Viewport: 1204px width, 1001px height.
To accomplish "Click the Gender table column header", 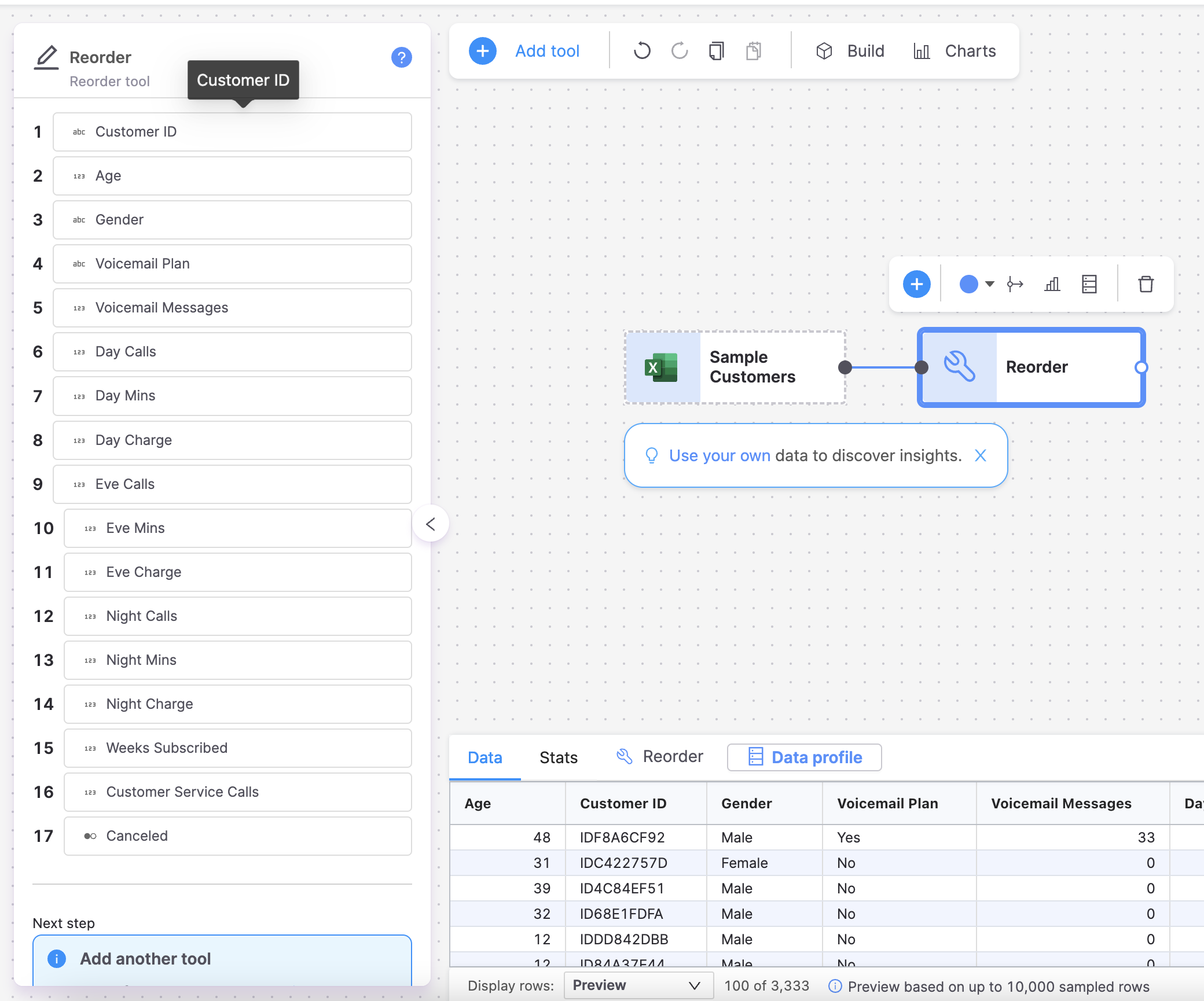I will click(764, 804).
